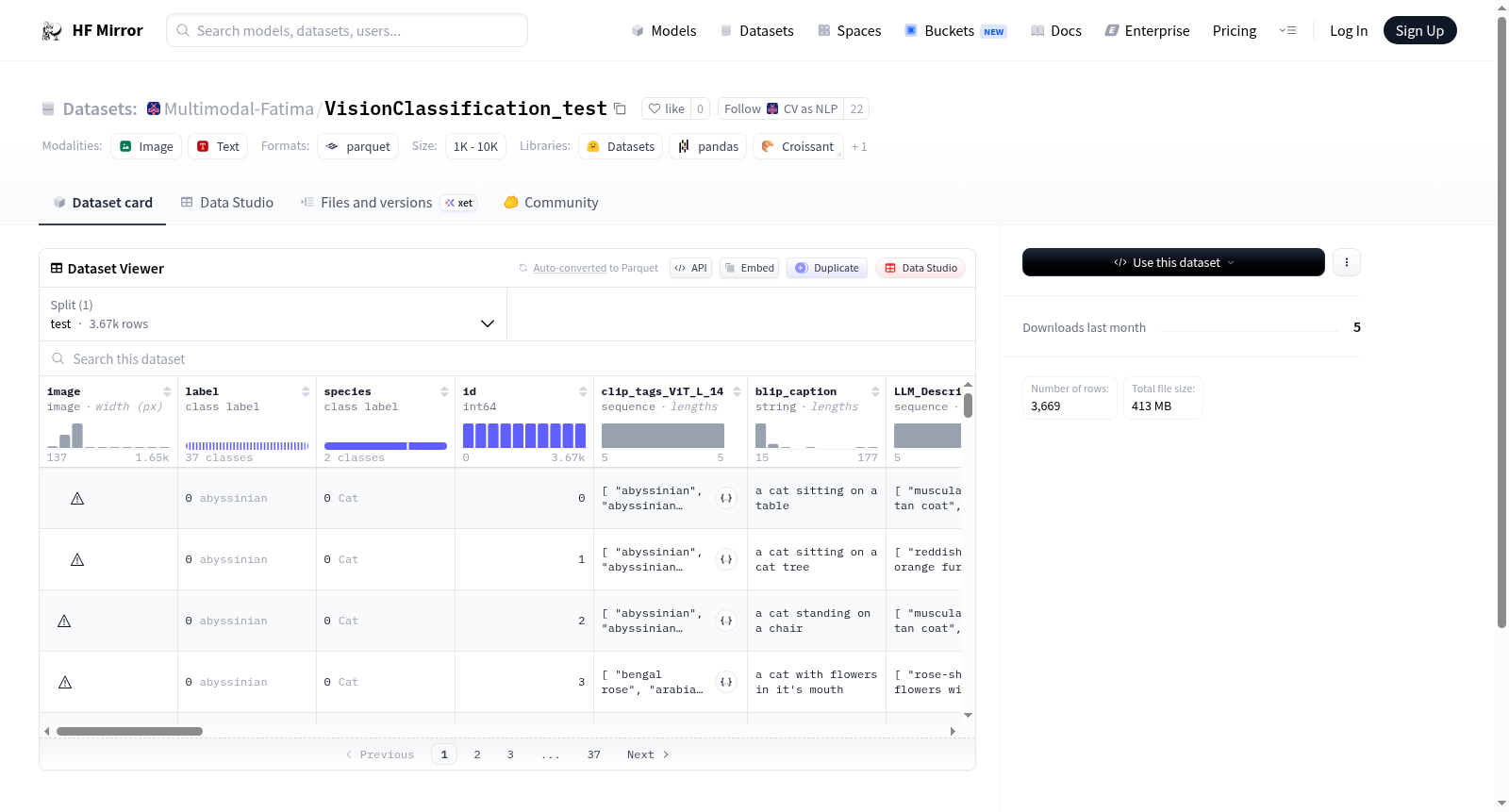The width and height of the screenshot is (1509, 812).
Task: Sort by the blip_caption column arrows
Action: (x=875, y=391)
